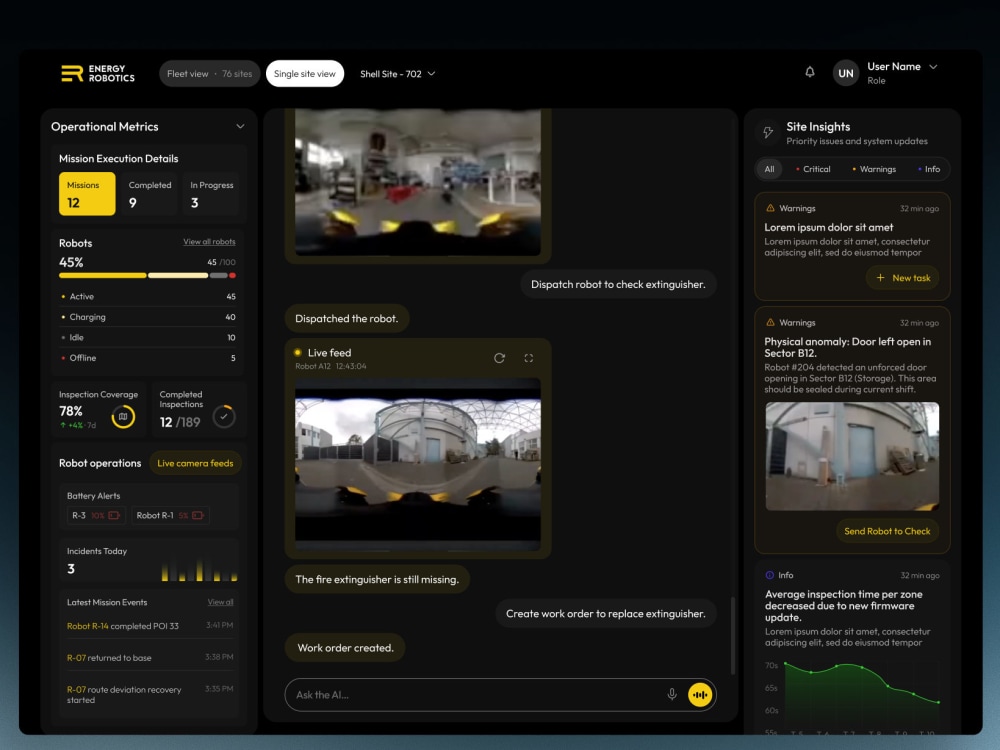Click View all mission events
Viewport: 1000px width, 750px height.
pos(220,602)
